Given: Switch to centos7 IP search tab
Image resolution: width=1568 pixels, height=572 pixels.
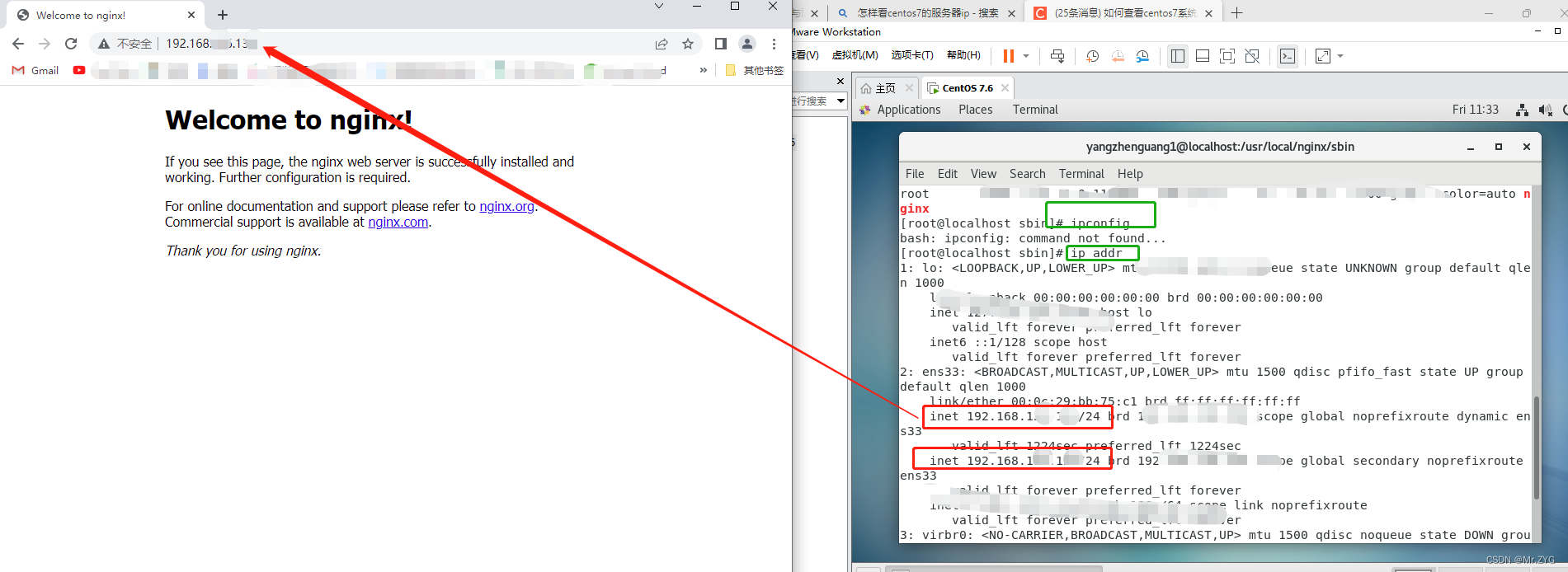Looking at the screenshot, I should click(925, 13).
